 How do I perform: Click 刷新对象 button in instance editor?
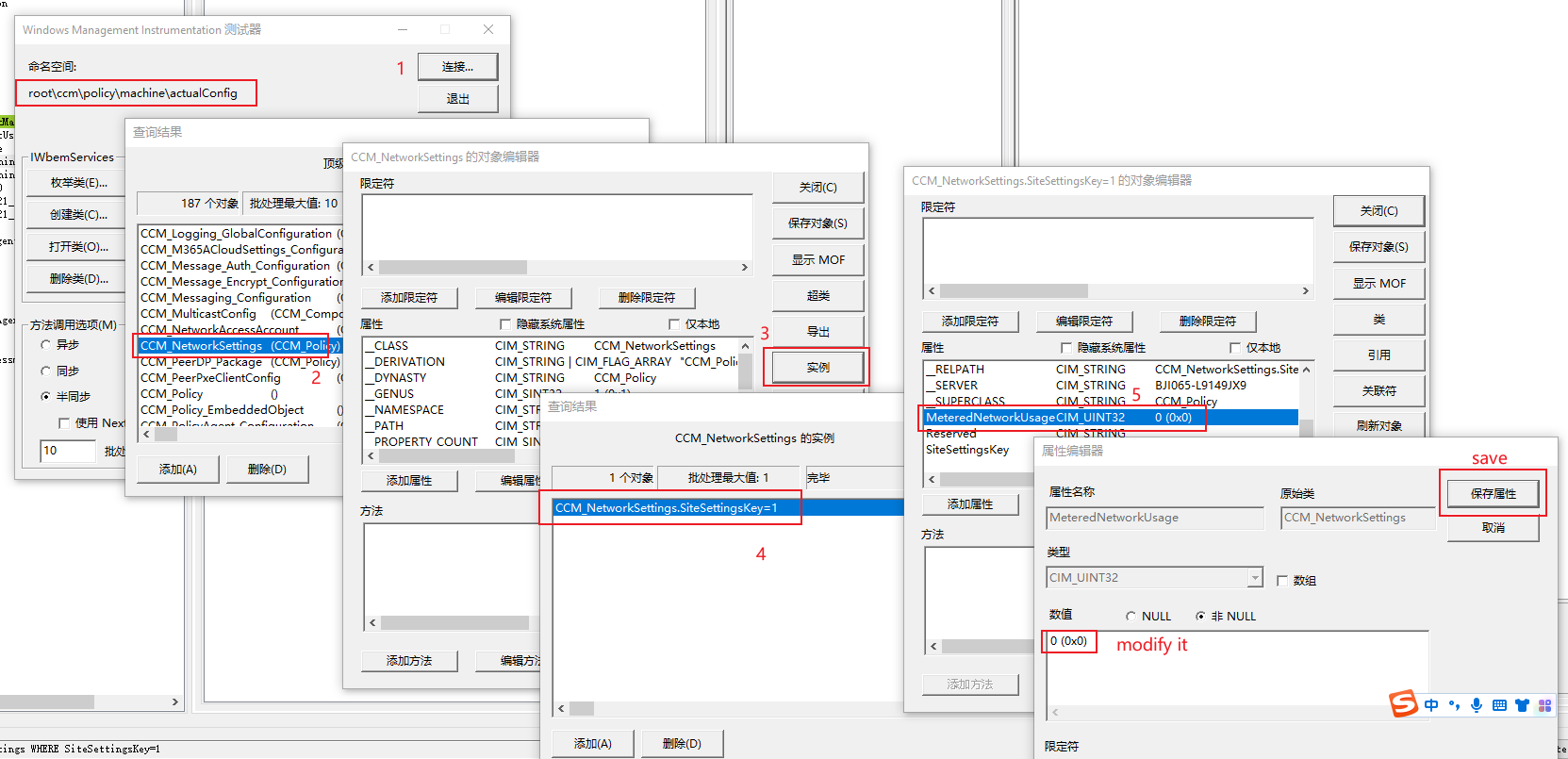click(1378, 426)
